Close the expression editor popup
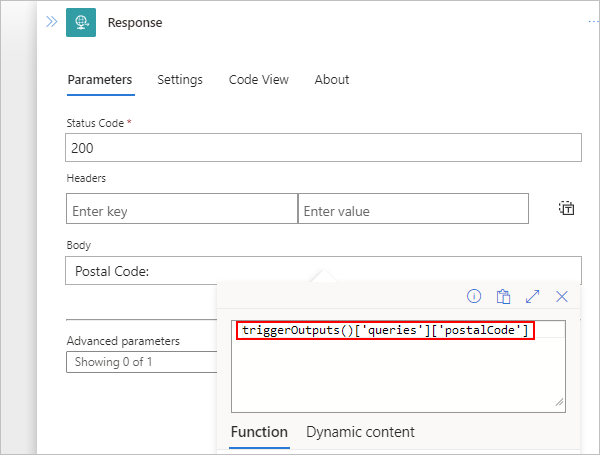 click(562, 296)
